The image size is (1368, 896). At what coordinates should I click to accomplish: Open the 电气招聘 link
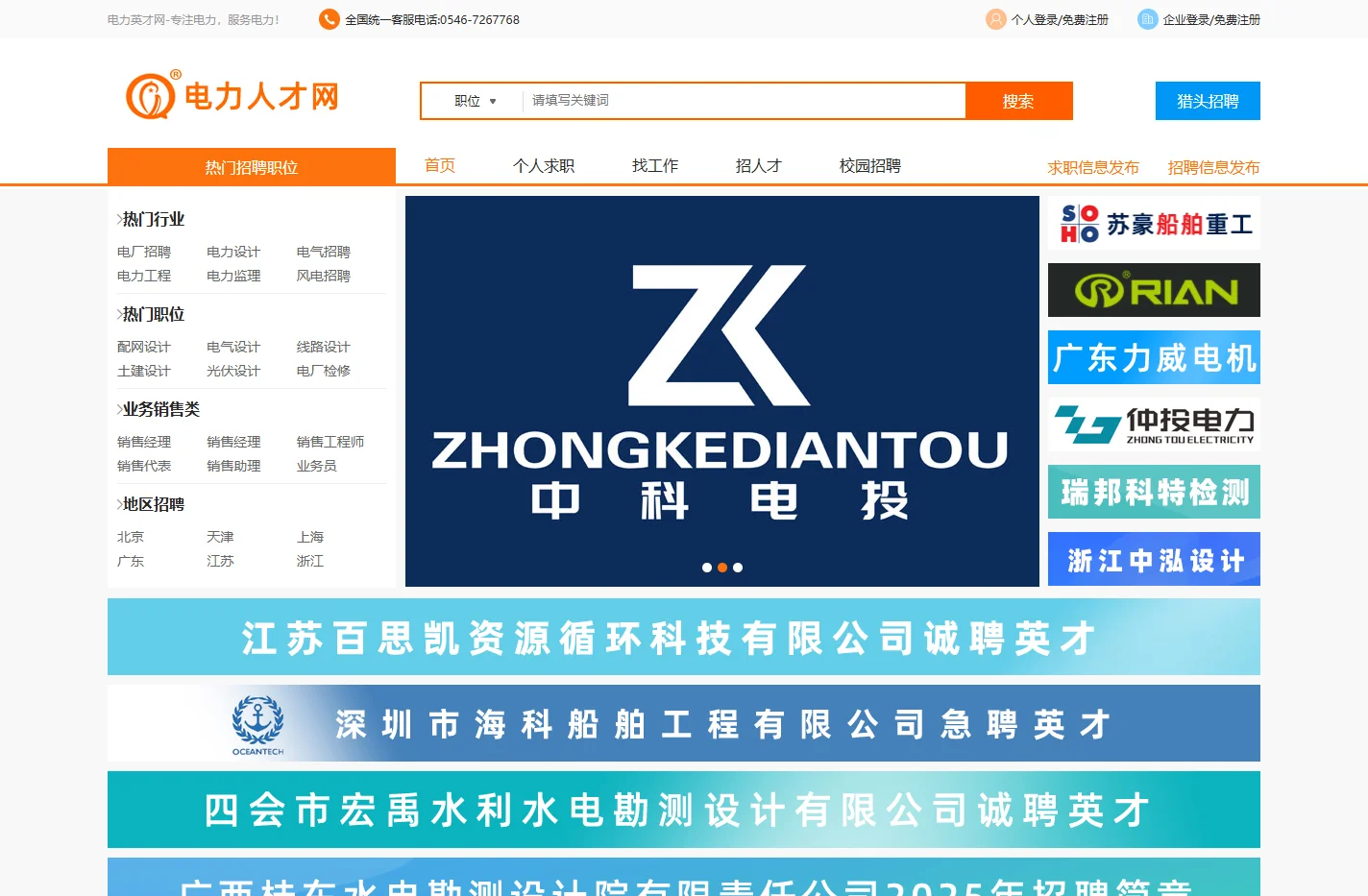coord(324,252)
